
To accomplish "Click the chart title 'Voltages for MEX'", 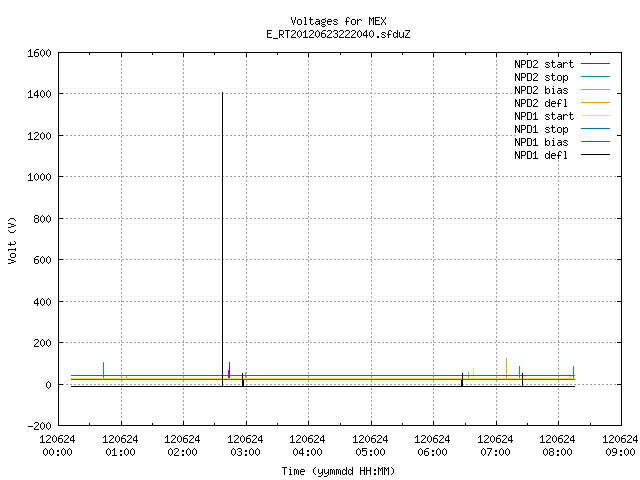I will point(338,21).
